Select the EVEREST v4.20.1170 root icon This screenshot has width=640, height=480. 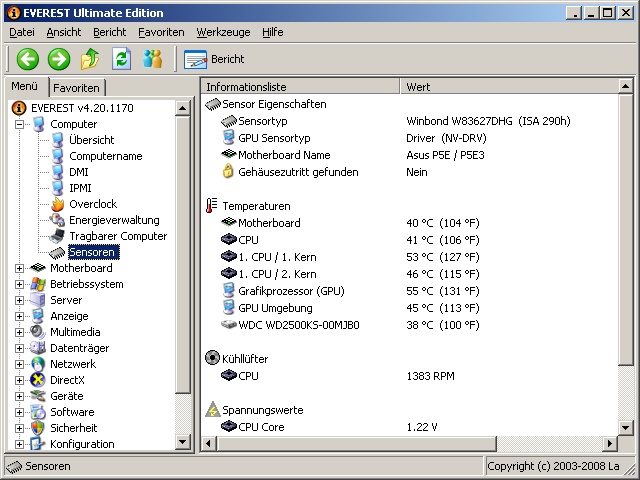click(x=19, y=108)
